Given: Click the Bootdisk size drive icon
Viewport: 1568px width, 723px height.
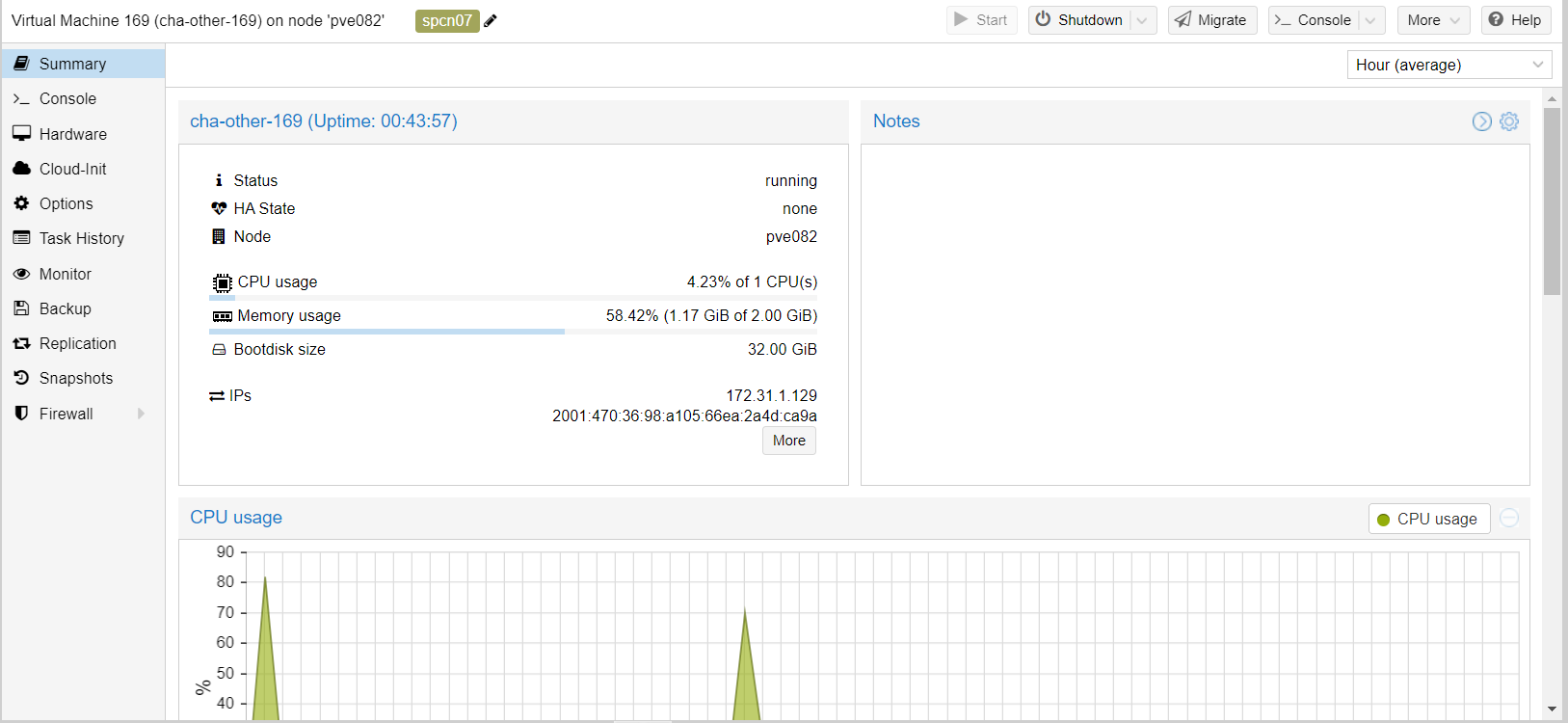Looking at the screenshot, I should [x=219, y=349].
